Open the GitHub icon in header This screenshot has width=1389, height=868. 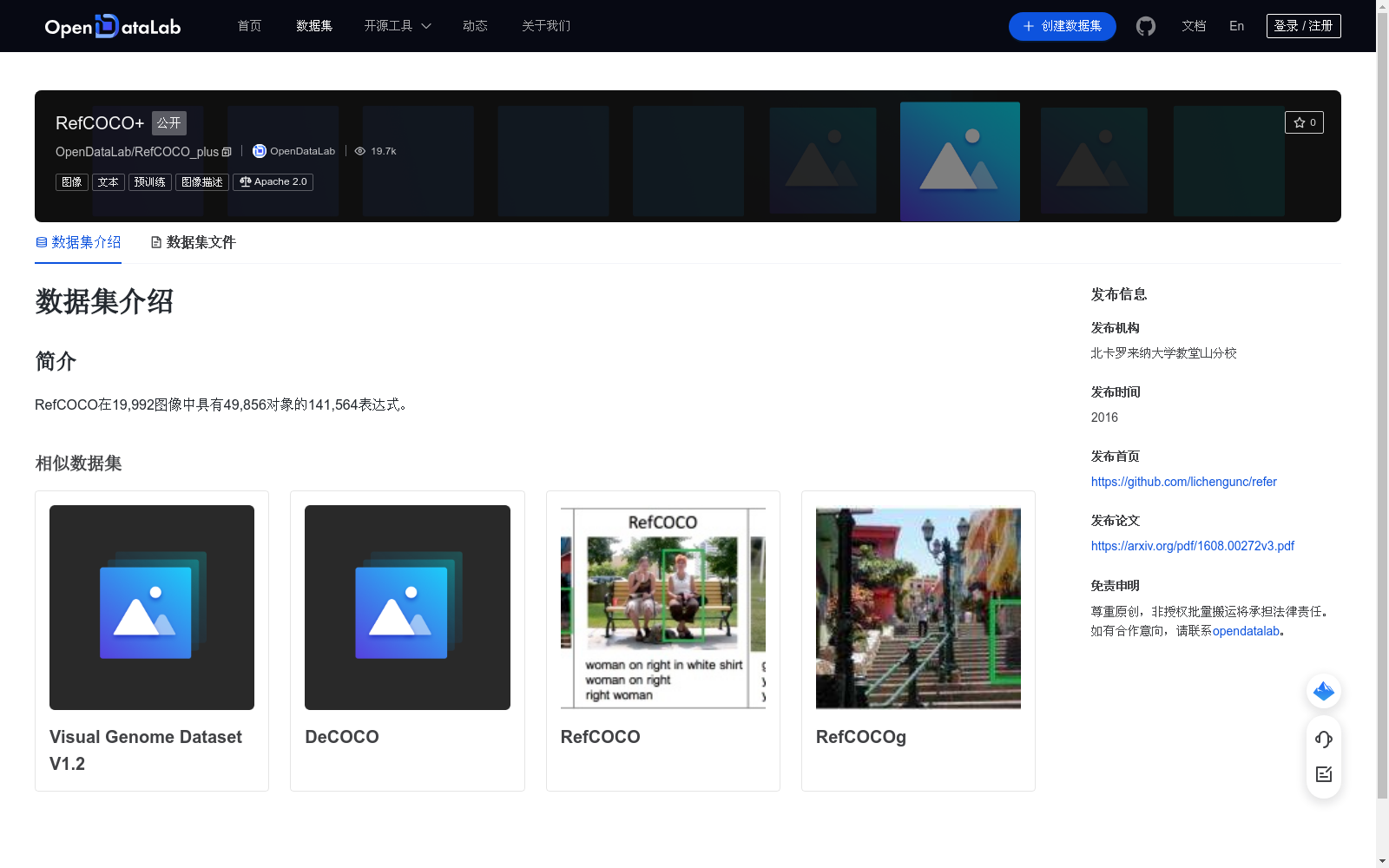[1146, 26]
